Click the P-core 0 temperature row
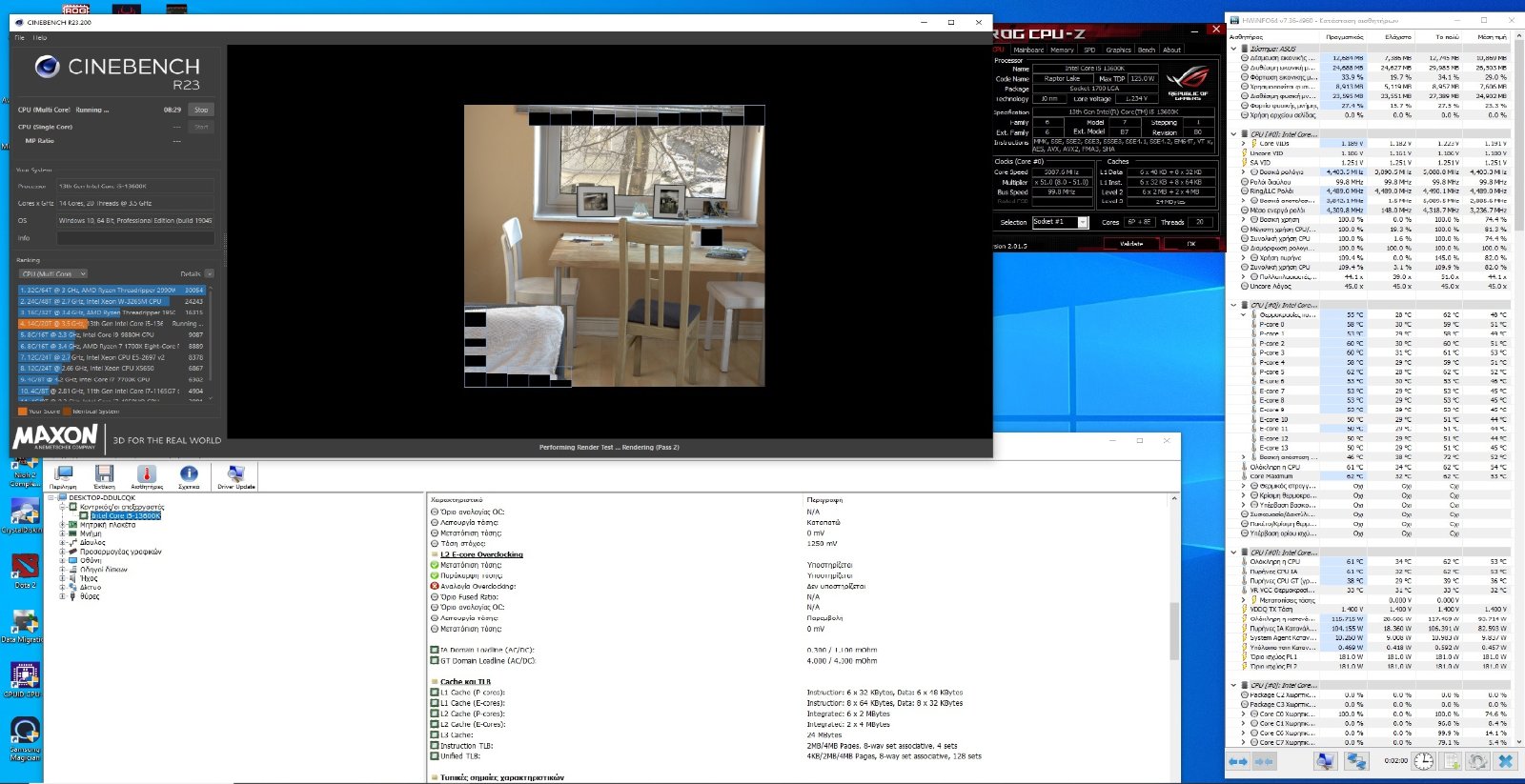This screenshot has height=784, width=1525. coord(1369,324)
